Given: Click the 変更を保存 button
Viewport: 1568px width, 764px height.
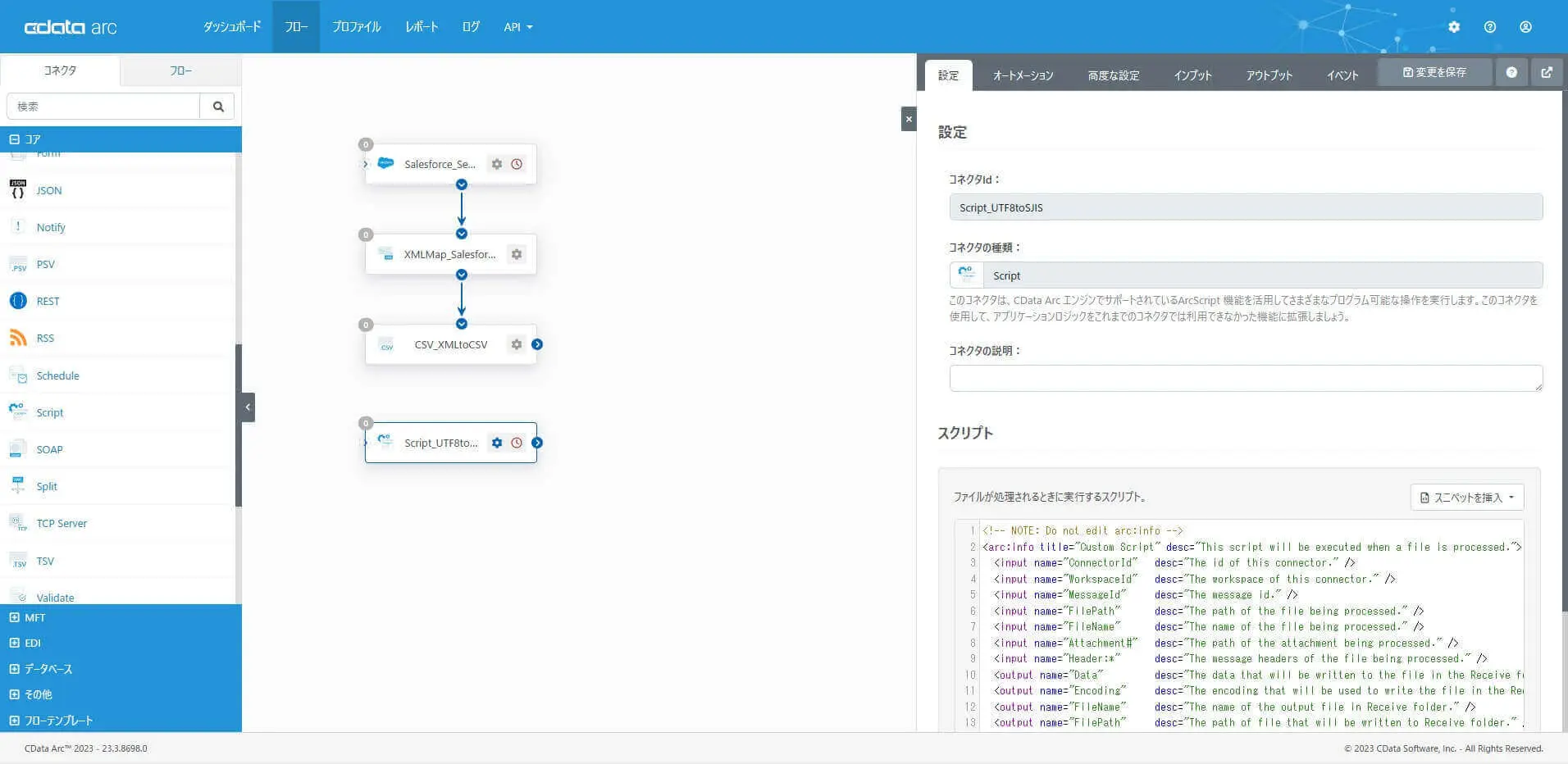Looking at the screenshot, I should [1434, 72].
